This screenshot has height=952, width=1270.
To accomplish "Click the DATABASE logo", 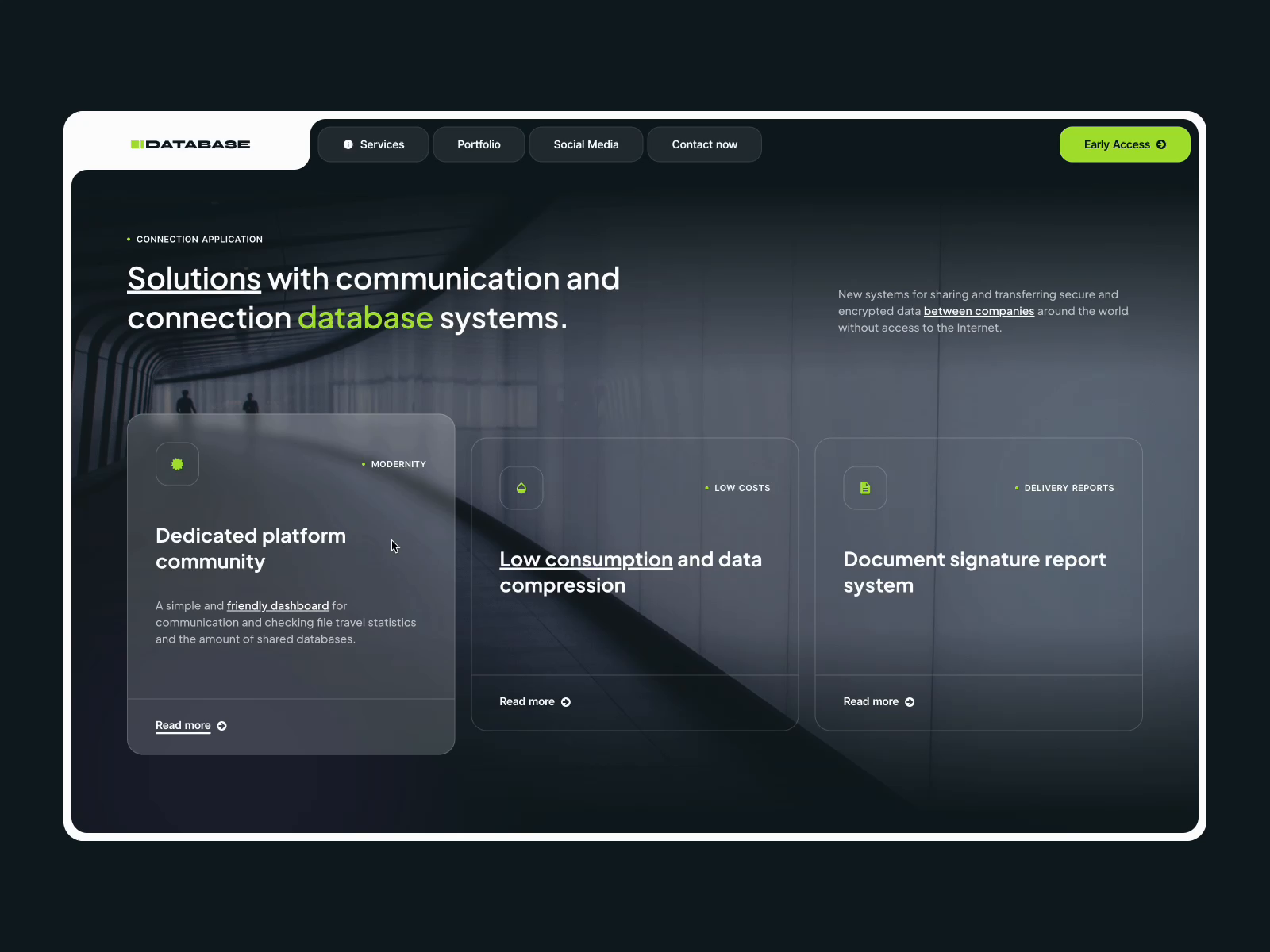I will 190,144.
